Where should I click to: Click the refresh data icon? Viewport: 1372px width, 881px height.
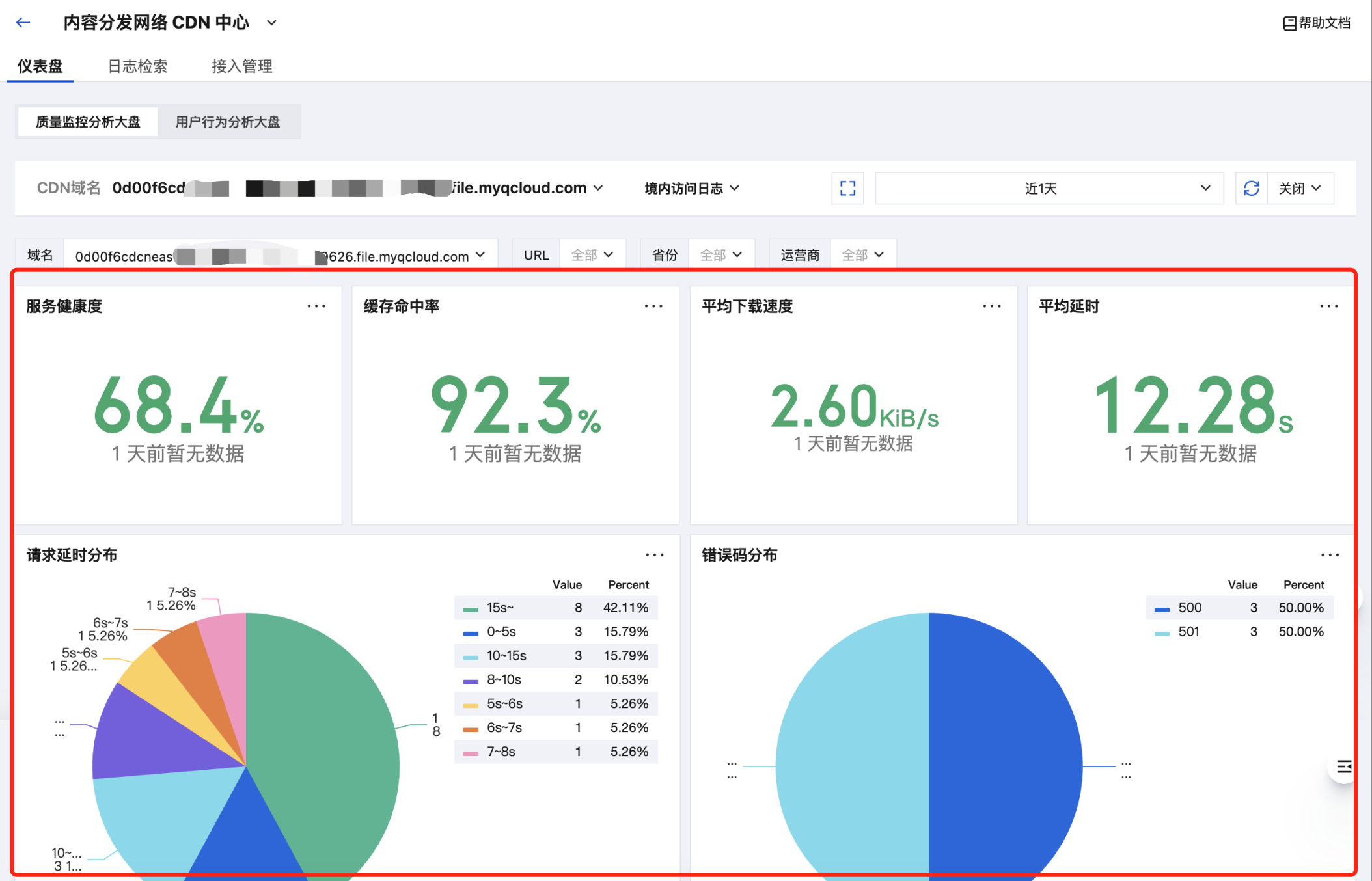coord(1251,189)
